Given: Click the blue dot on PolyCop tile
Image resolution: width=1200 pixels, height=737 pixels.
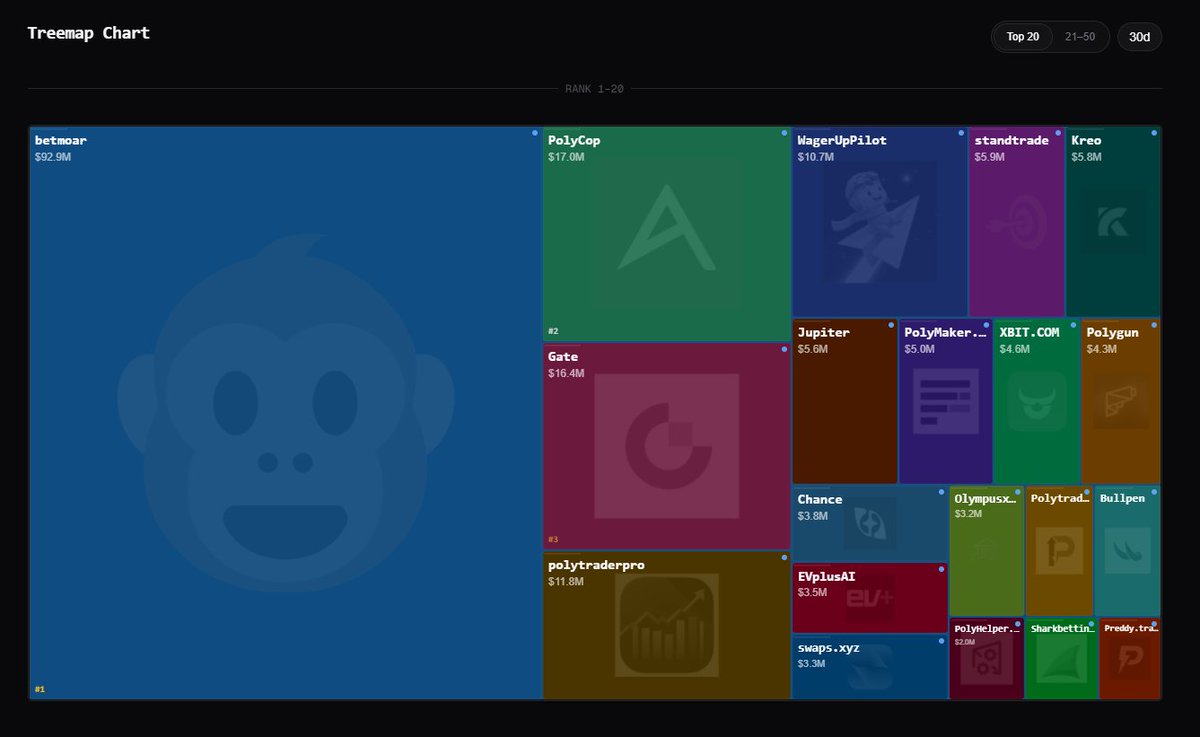Looking at the screenshot, I should click(x=784, y=133).
